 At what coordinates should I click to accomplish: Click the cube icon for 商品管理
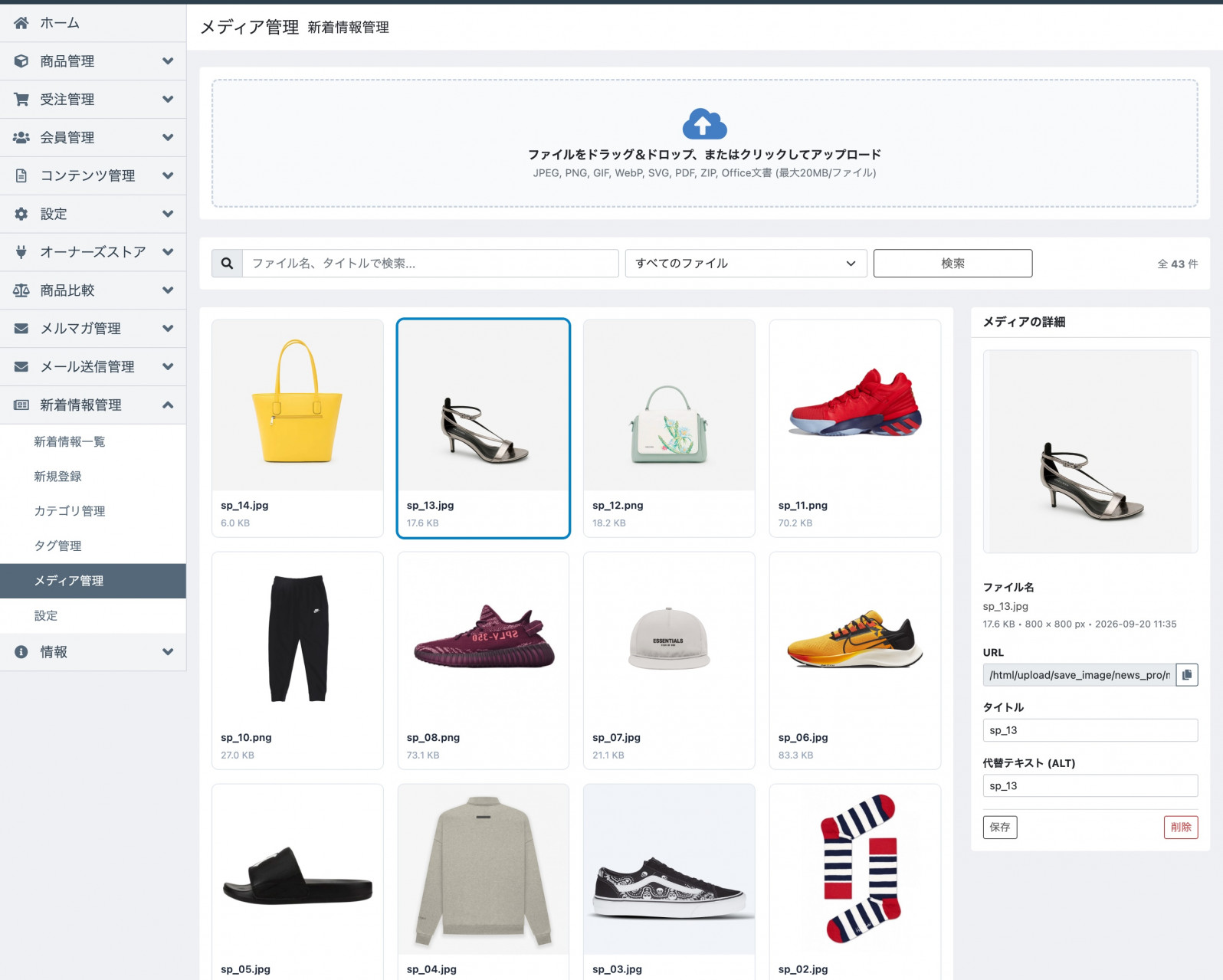pos(21,61)
